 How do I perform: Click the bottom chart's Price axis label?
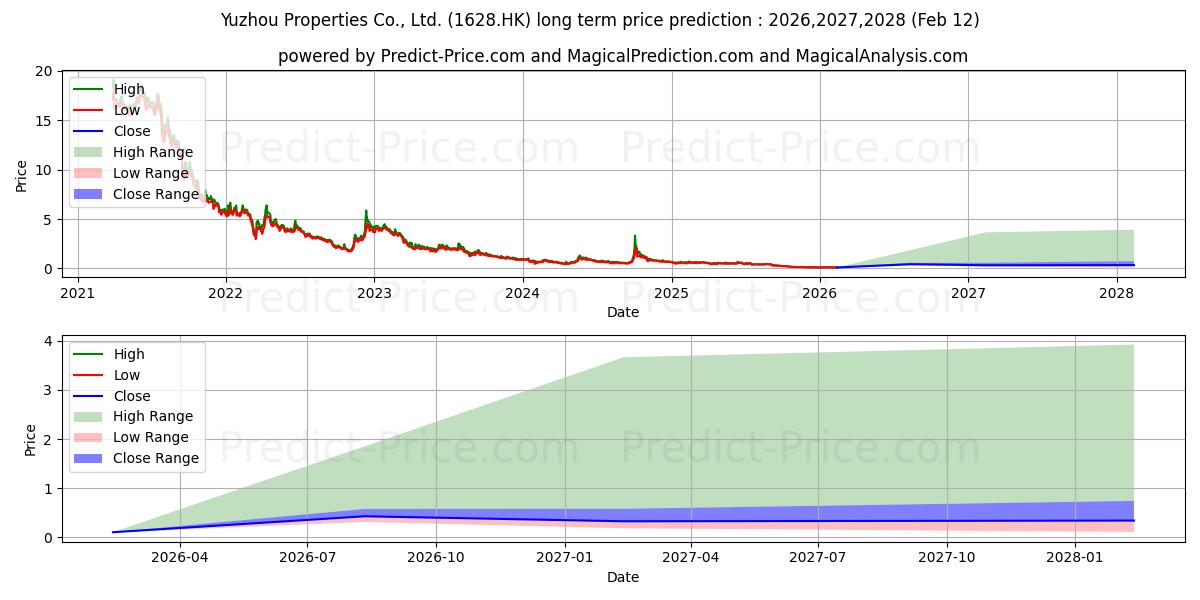30,440
